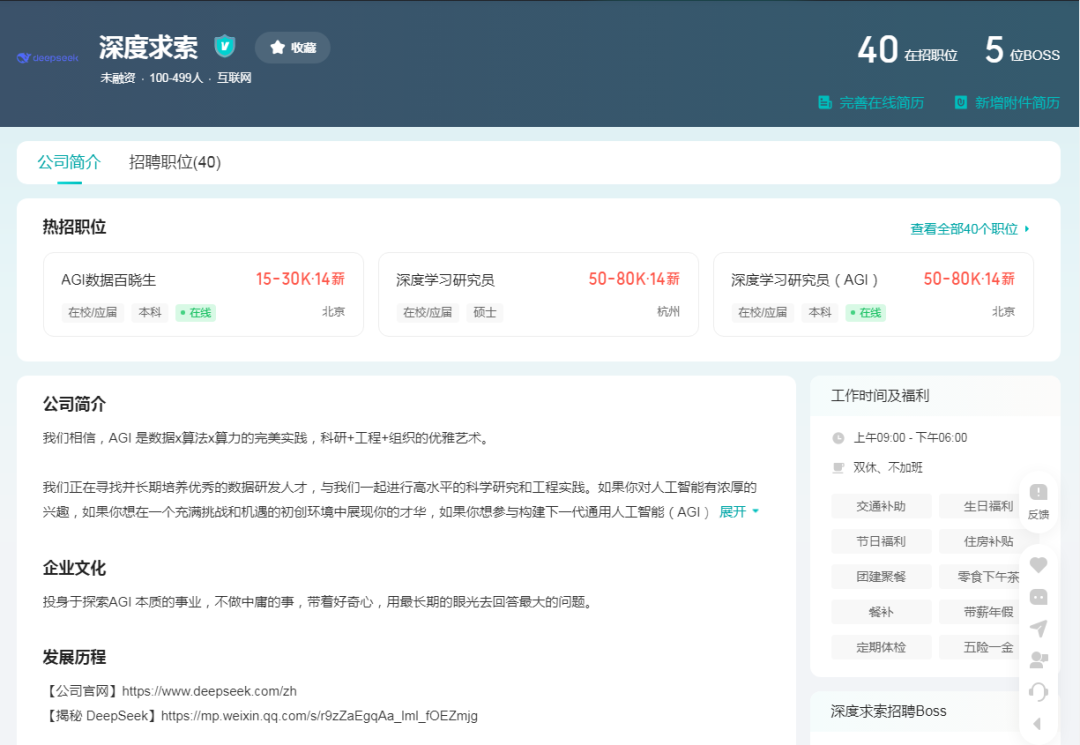
Task: Click 住房补贴 benefit tag
Action: [x=988, y=541]
